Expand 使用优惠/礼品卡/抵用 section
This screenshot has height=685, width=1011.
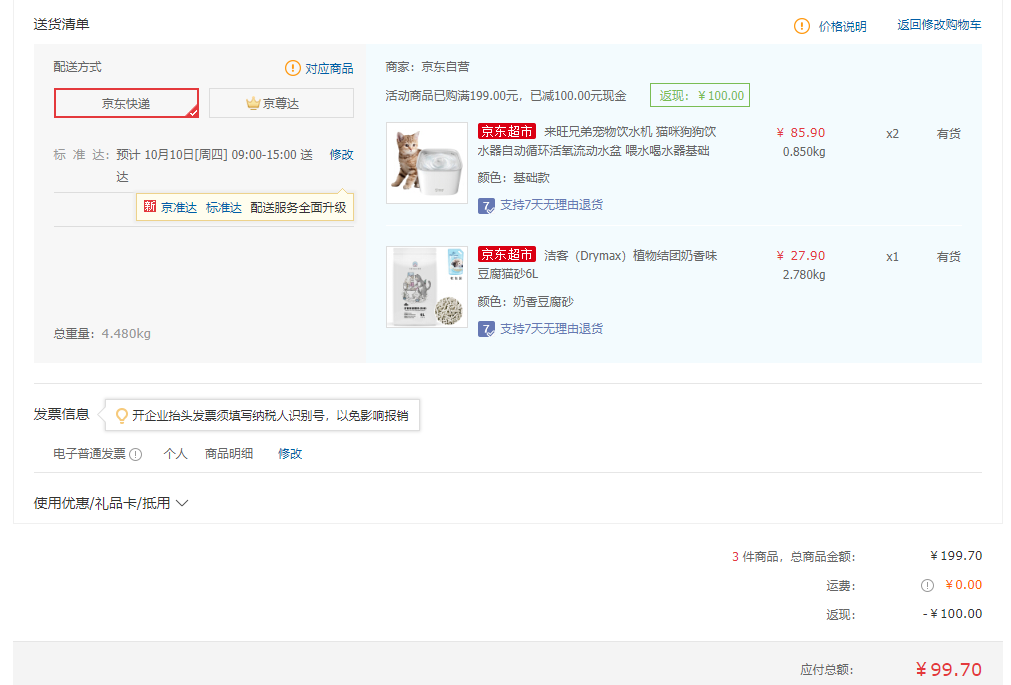tap(111, 503)
